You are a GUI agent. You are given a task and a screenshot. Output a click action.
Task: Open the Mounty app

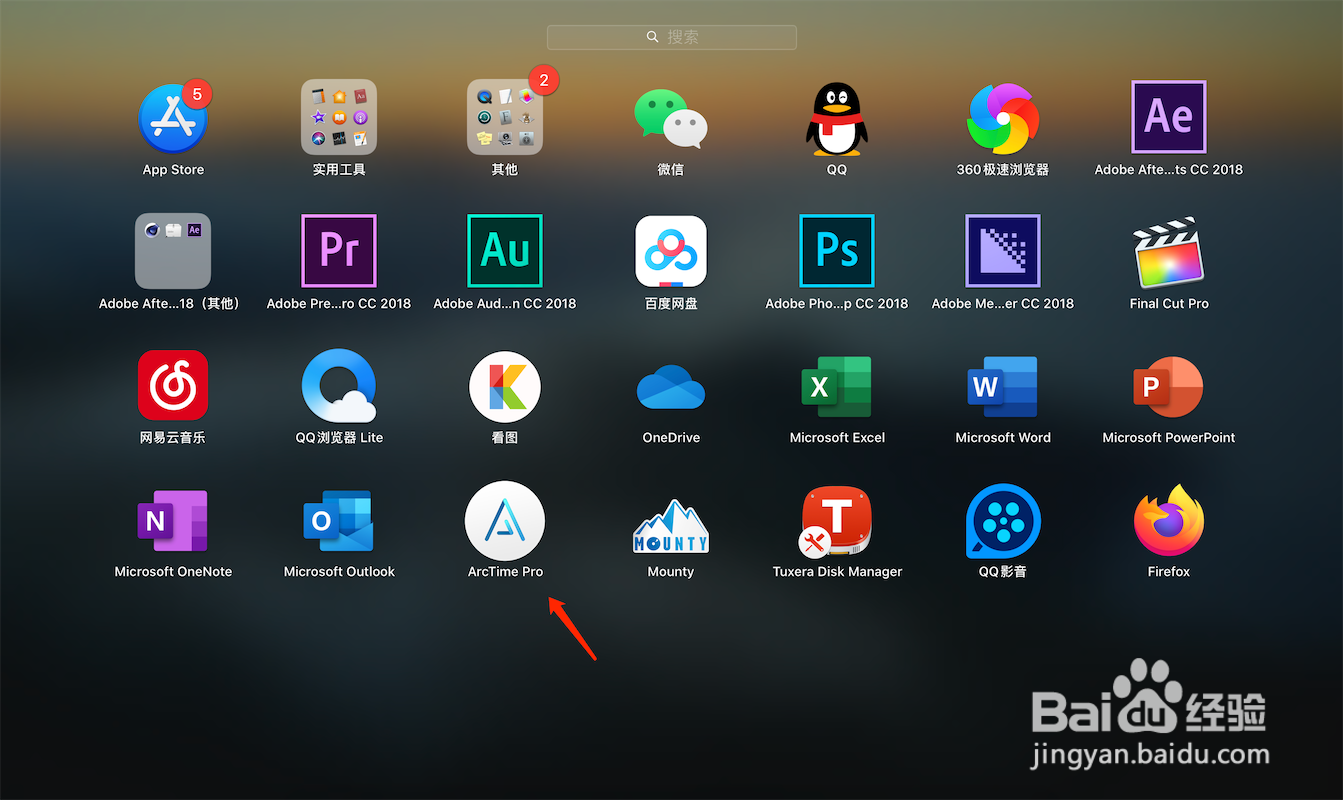coord(671,525)
